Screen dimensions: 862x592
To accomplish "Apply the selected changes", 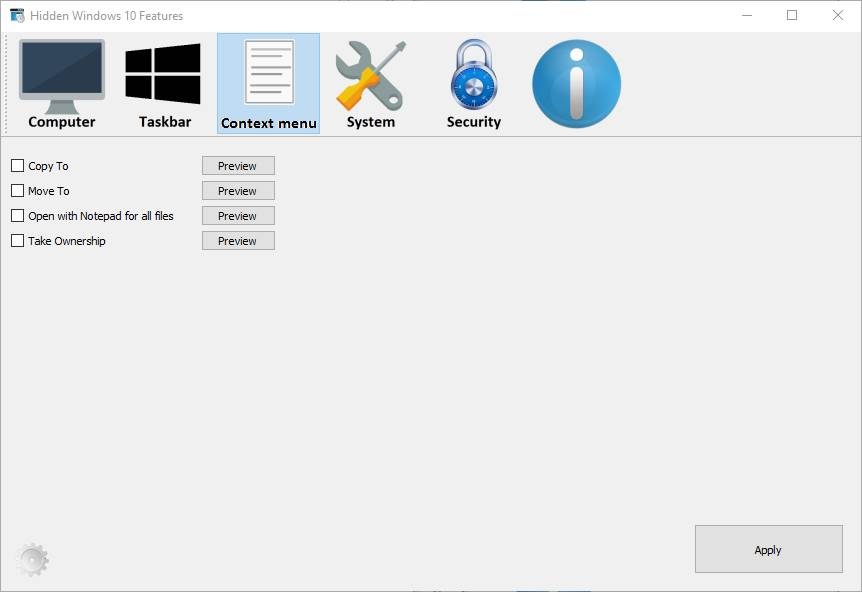I will click(x=769, y=549).
